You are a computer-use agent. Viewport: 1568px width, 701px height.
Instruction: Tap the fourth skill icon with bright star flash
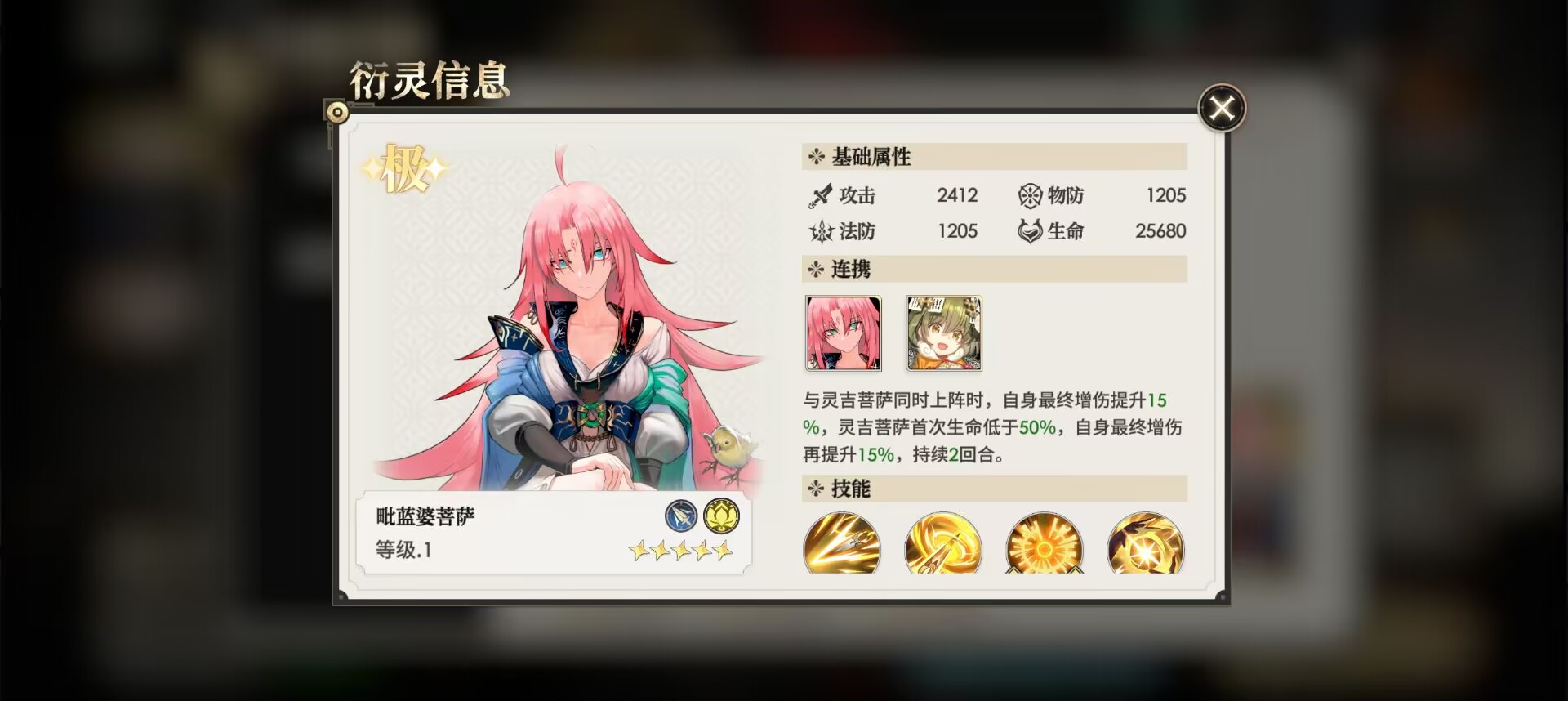pyautogui.click(x=1146, y=542)
